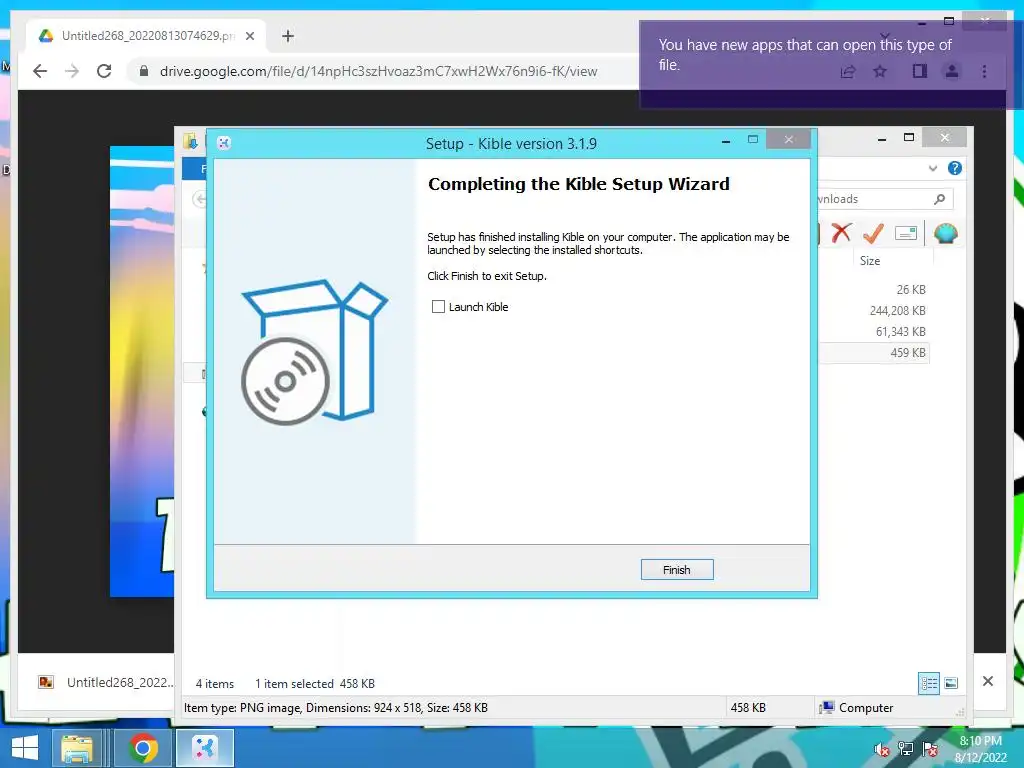View site lock information icon
The image size is (1024, 768).
tap(144, 71)
